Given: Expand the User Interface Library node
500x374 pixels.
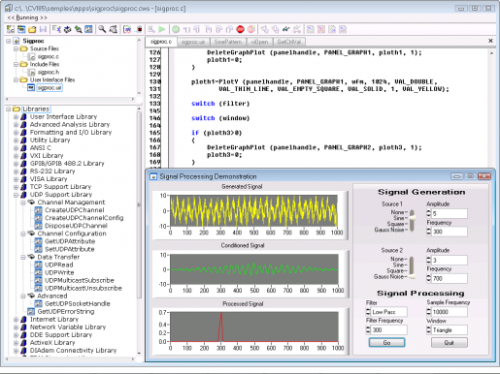Looking at the screenshot, I should (x=16, y=117).
